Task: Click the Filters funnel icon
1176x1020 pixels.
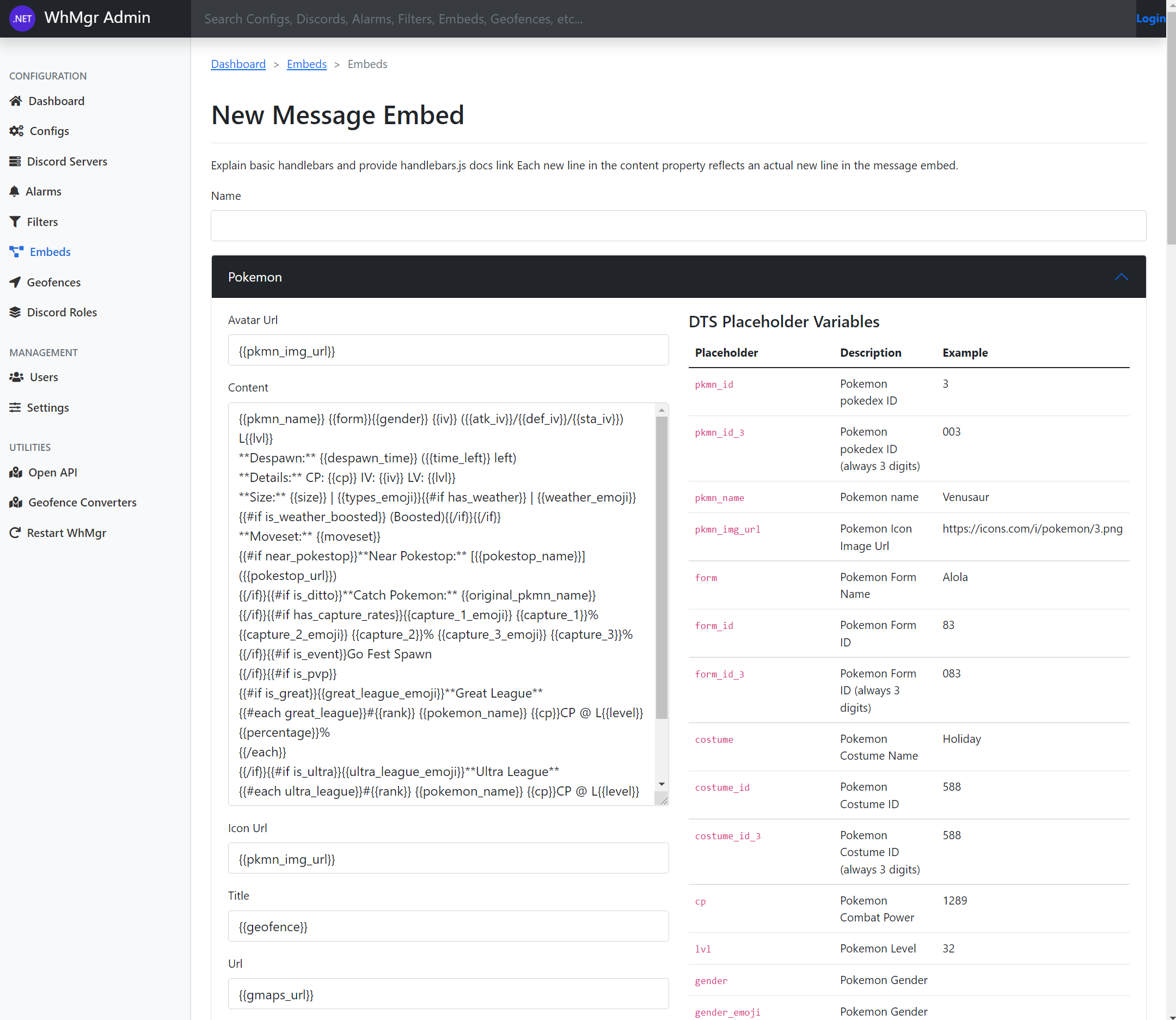Action: pos(15,222)
